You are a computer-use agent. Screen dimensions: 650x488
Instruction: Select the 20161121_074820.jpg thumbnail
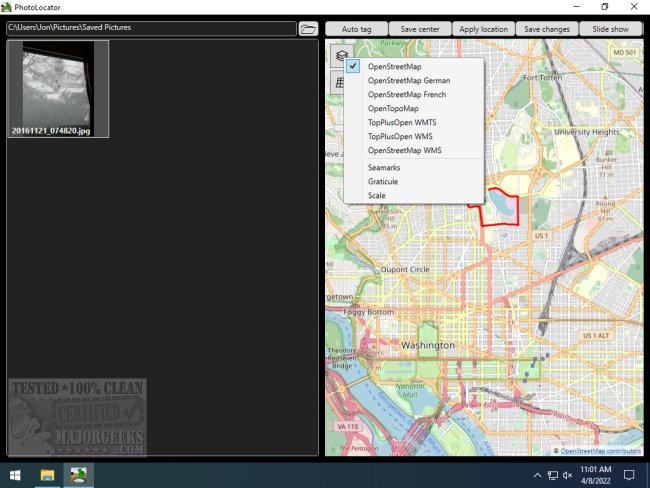pos(58,89)
